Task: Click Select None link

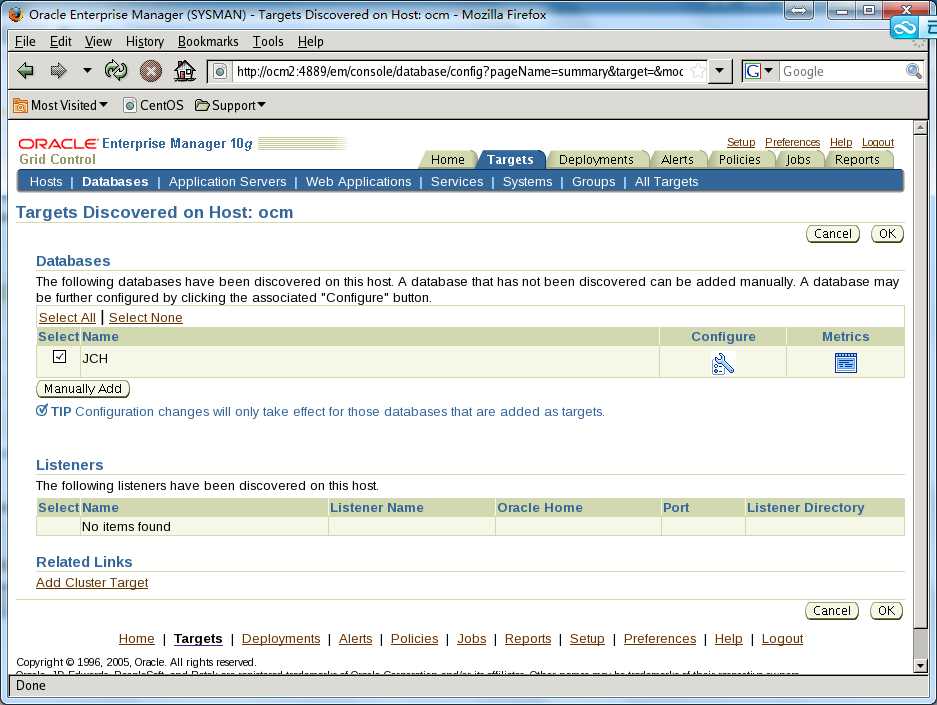Action: (146, 318)
